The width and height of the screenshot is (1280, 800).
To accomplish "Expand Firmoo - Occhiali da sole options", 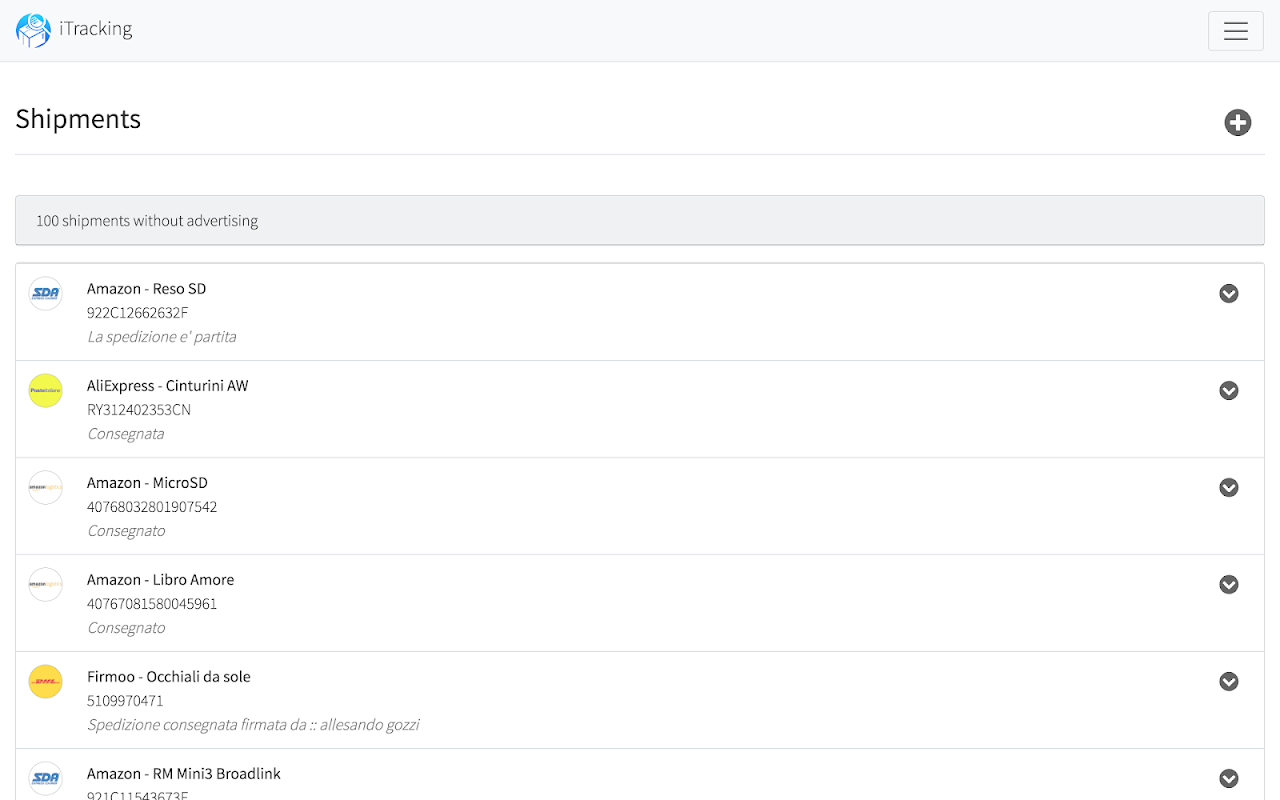I will click(1229, 681).
